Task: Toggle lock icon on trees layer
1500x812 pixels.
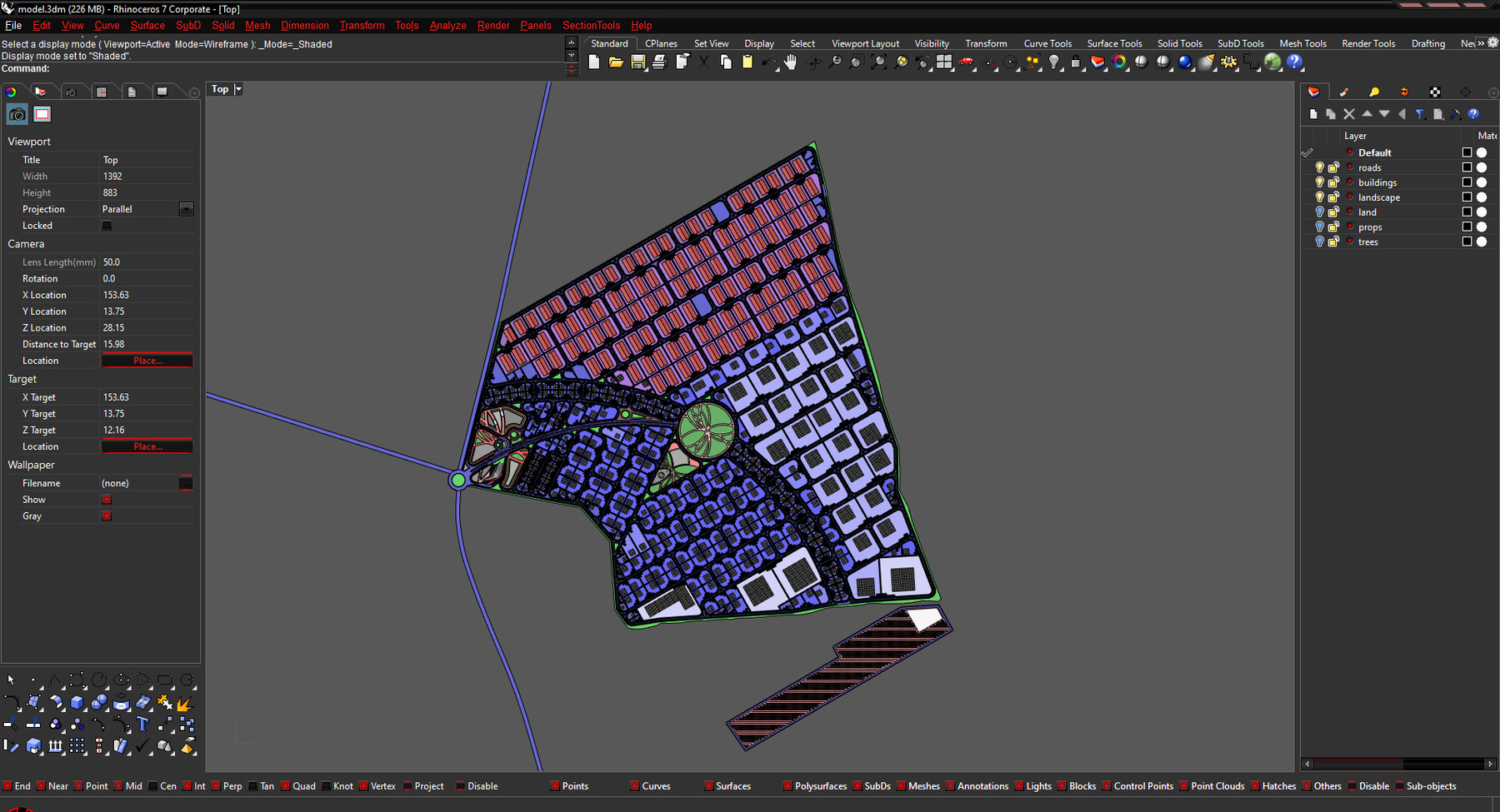Action: (x=1333, y=242)
